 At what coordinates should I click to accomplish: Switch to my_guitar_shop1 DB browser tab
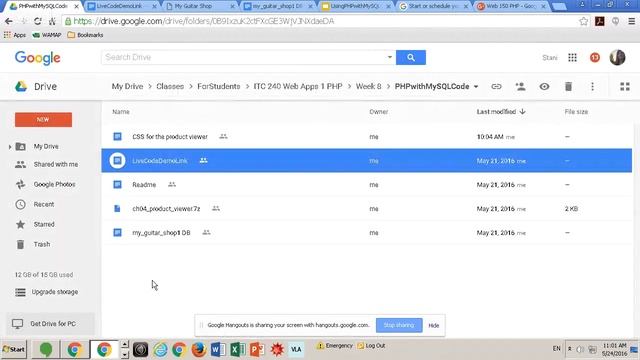click(277, 6)
